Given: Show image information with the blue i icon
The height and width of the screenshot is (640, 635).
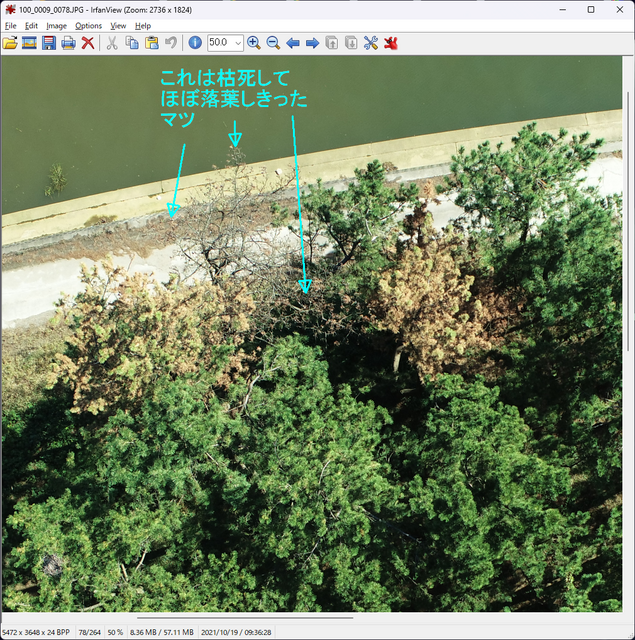Looking at the screenshot, I should click(x=195, y=42).
